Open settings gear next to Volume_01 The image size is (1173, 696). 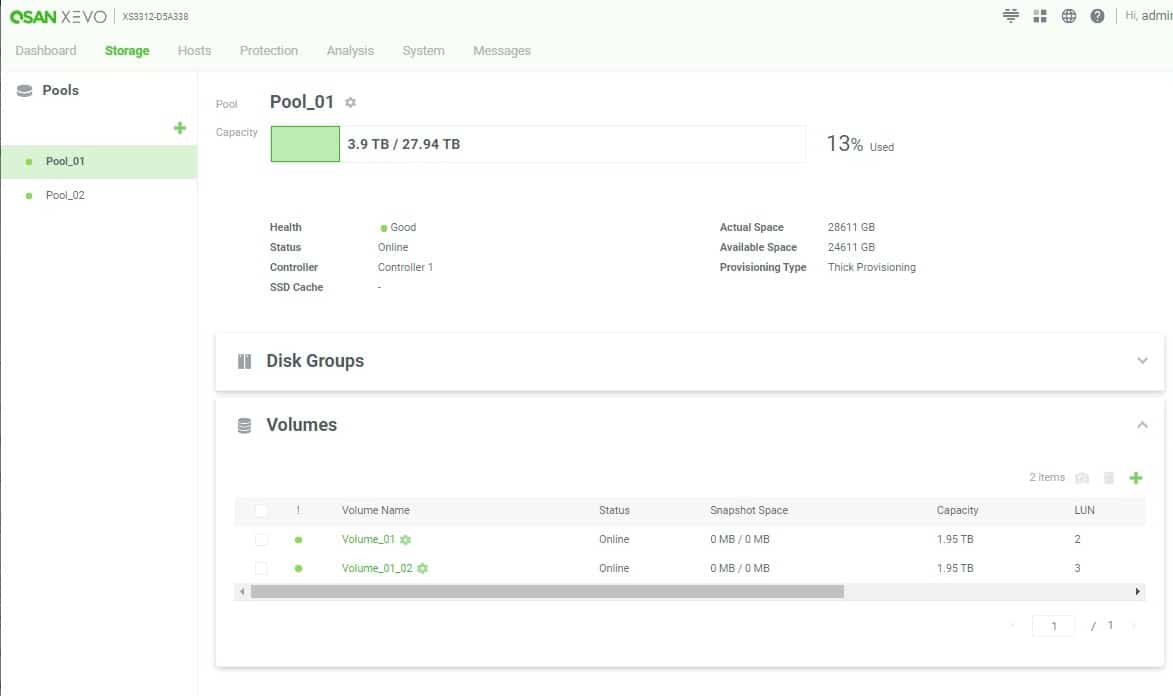[406, 540]
